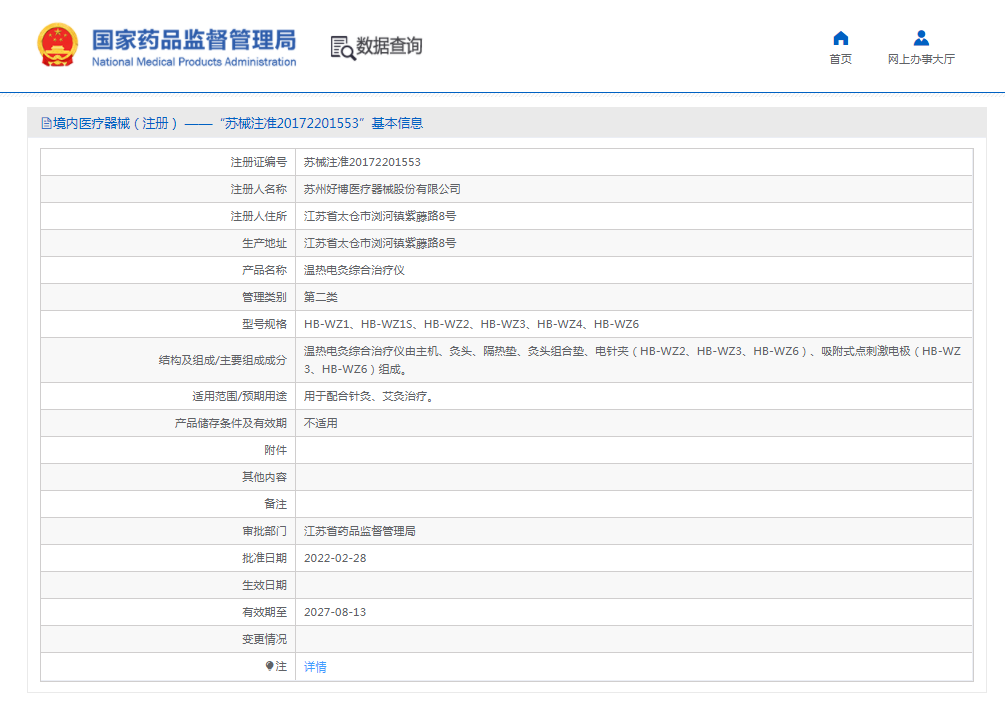Click the bullet icon beside 注
The height and width of the screenshot is (705, 1005).
coord(270,666)
